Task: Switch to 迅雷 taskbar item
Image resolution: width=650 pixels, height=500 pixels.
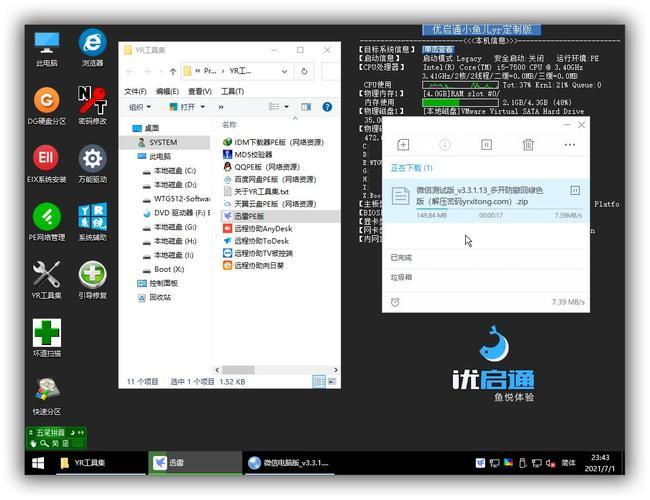Action: click(195, 463)
